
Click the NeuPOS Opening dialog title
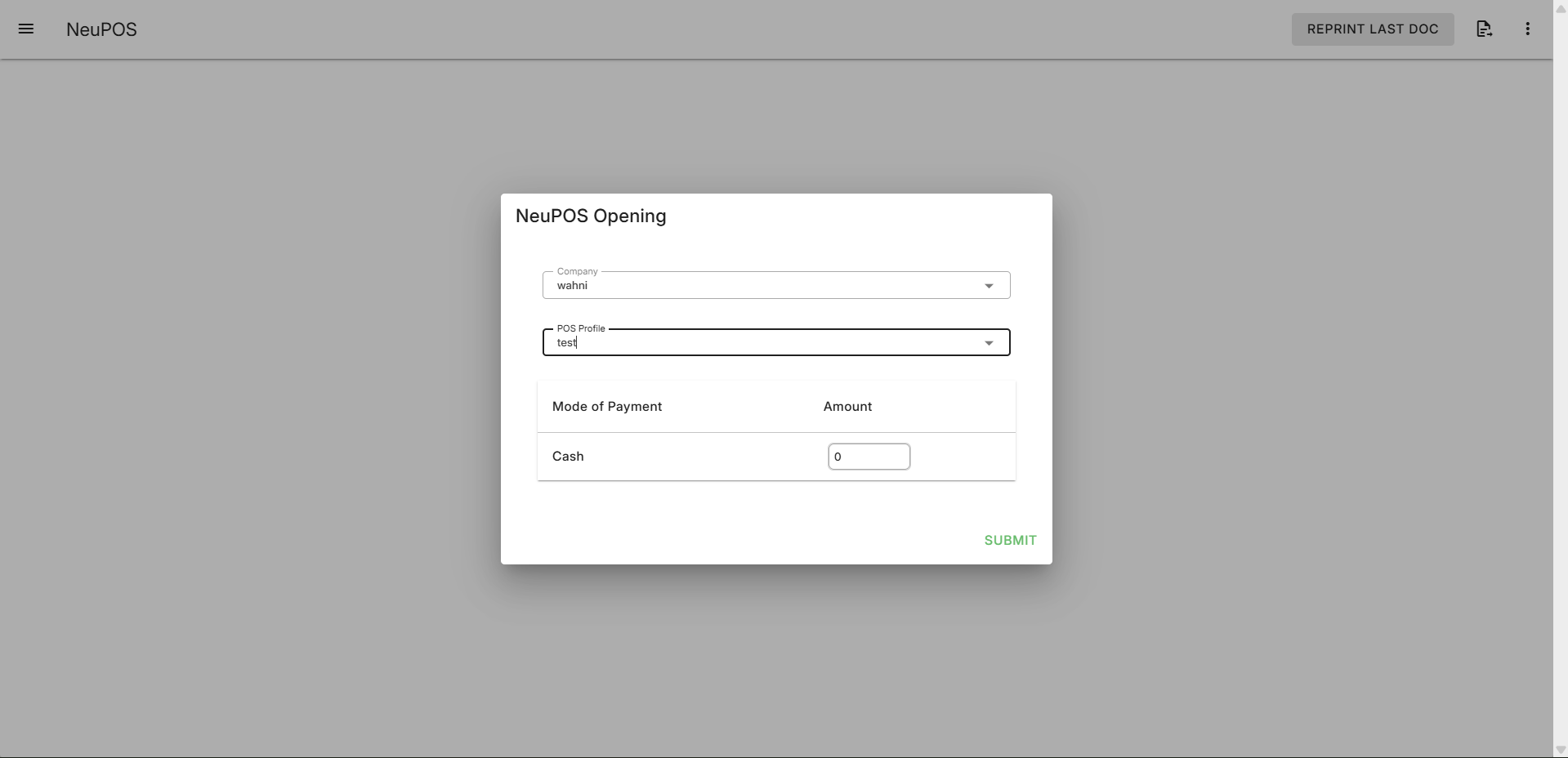click(591, 216)
